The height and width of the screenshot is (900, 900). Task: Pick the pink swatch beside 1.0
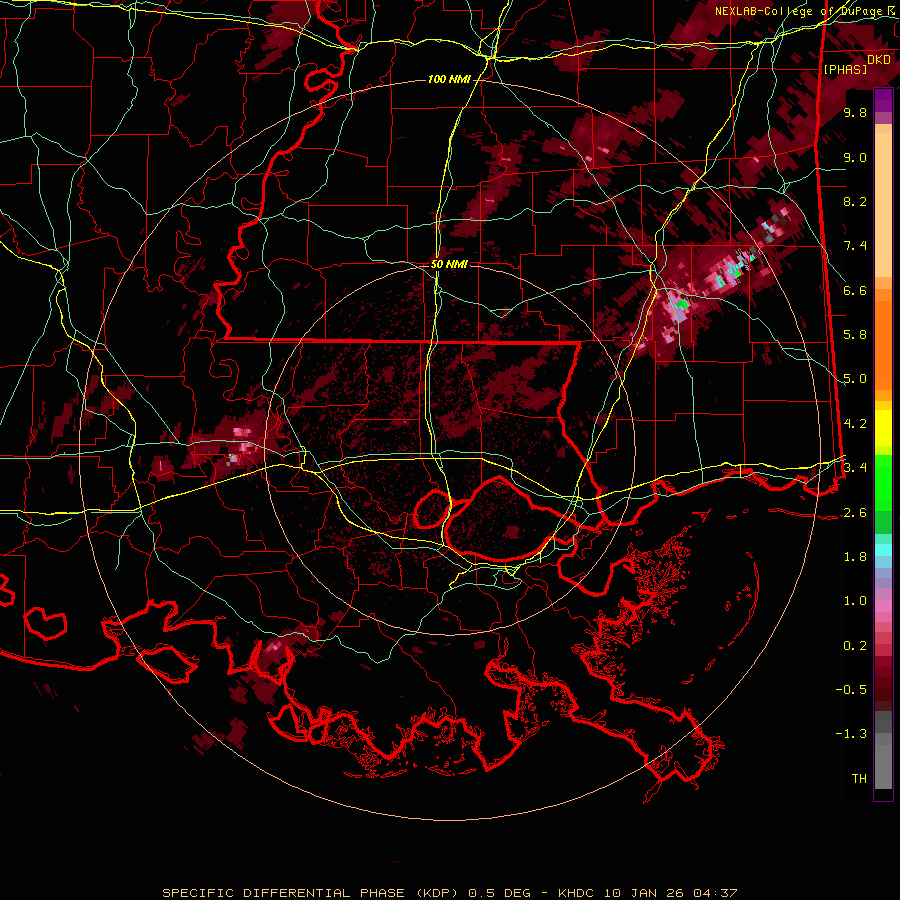(883, 606)
